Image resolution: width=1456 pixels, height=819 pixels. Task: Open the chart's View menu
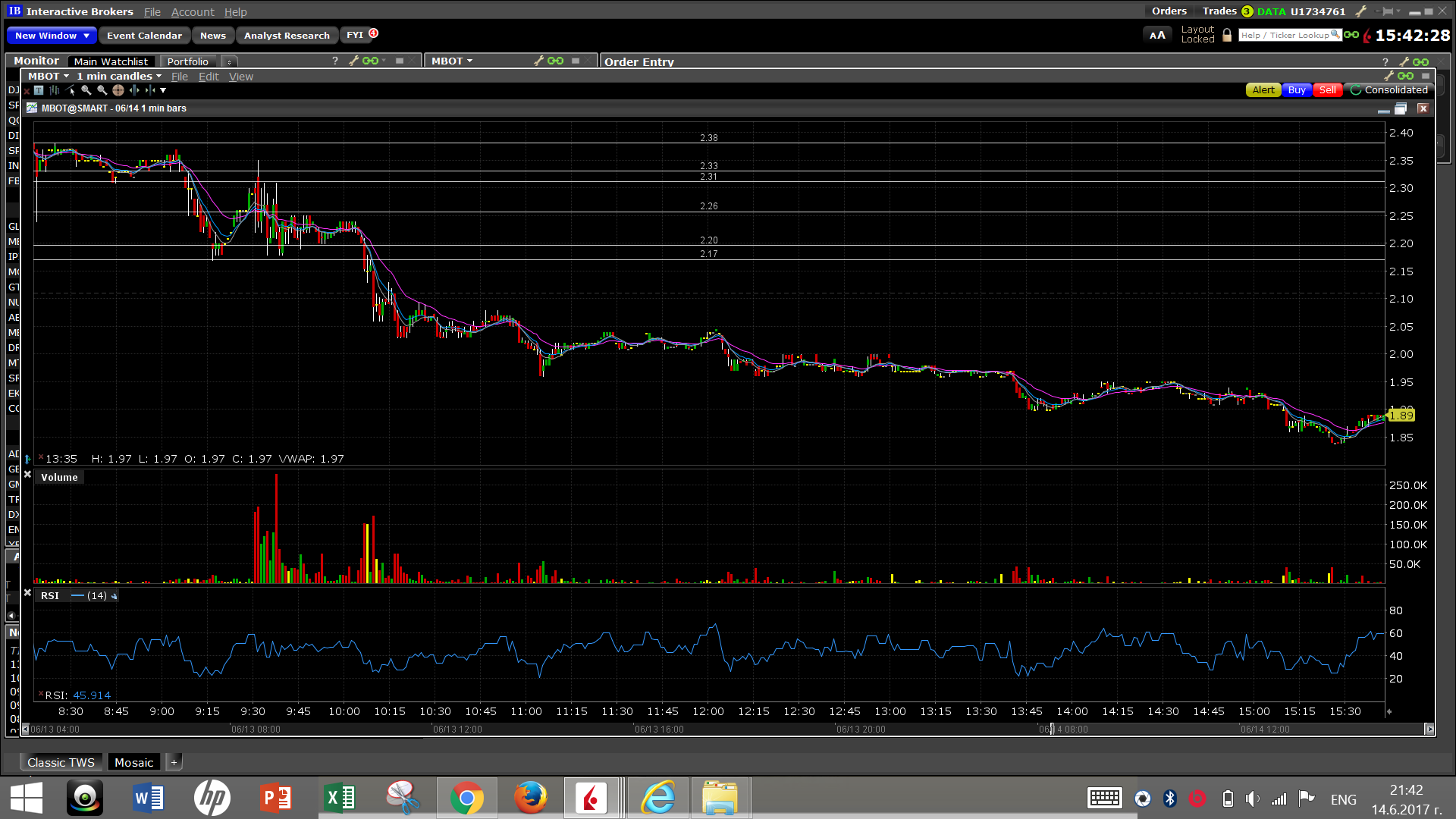click(x=241, y=77)
